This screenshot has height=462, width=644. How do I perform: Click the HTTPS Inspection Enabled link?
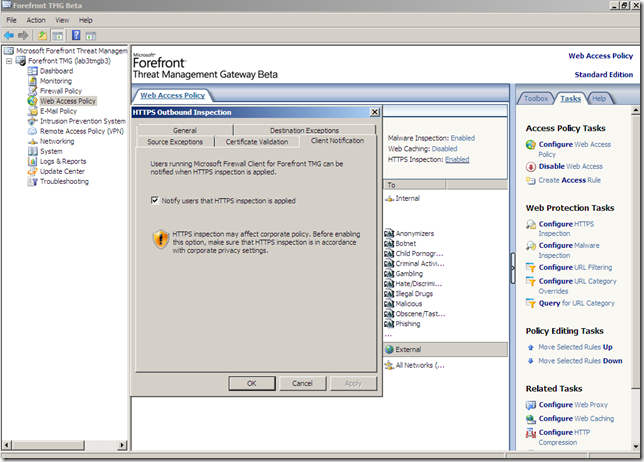coord(457,159)
